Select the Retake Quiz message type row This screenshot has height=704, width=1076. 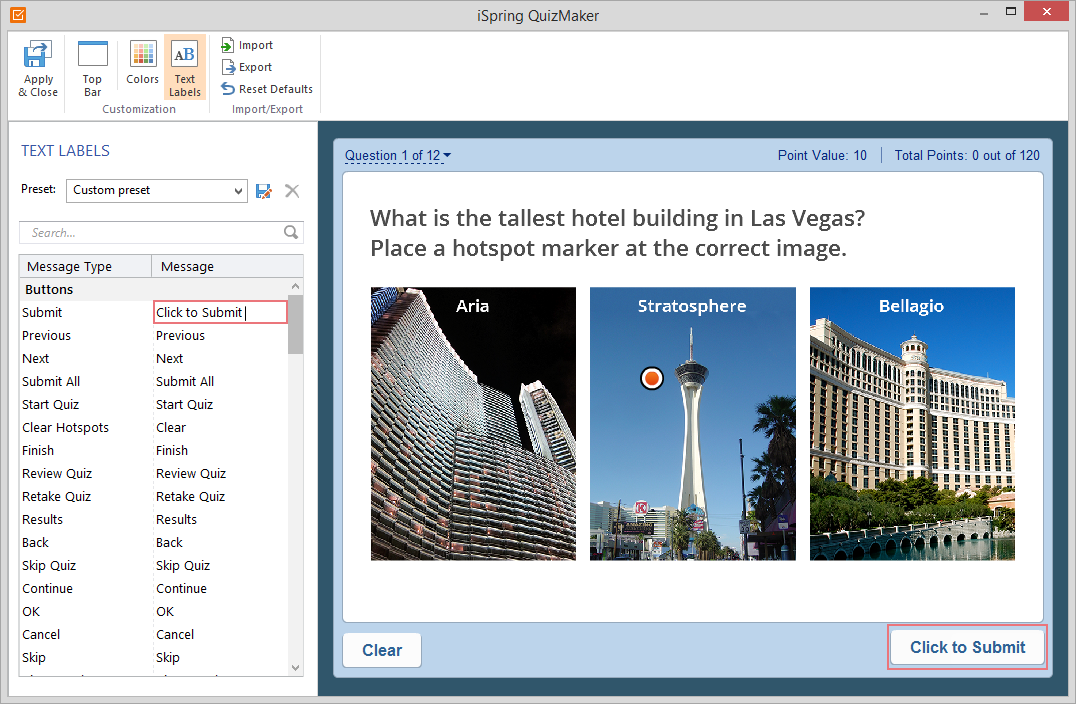pos(154,497)
